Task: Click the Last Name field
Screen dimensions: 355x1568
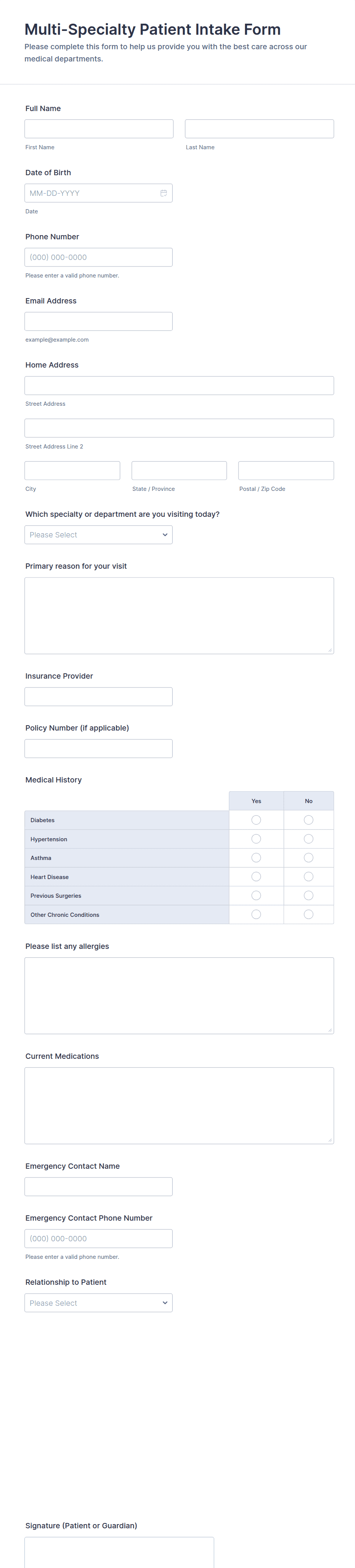Action: click(x=260, y=128)
